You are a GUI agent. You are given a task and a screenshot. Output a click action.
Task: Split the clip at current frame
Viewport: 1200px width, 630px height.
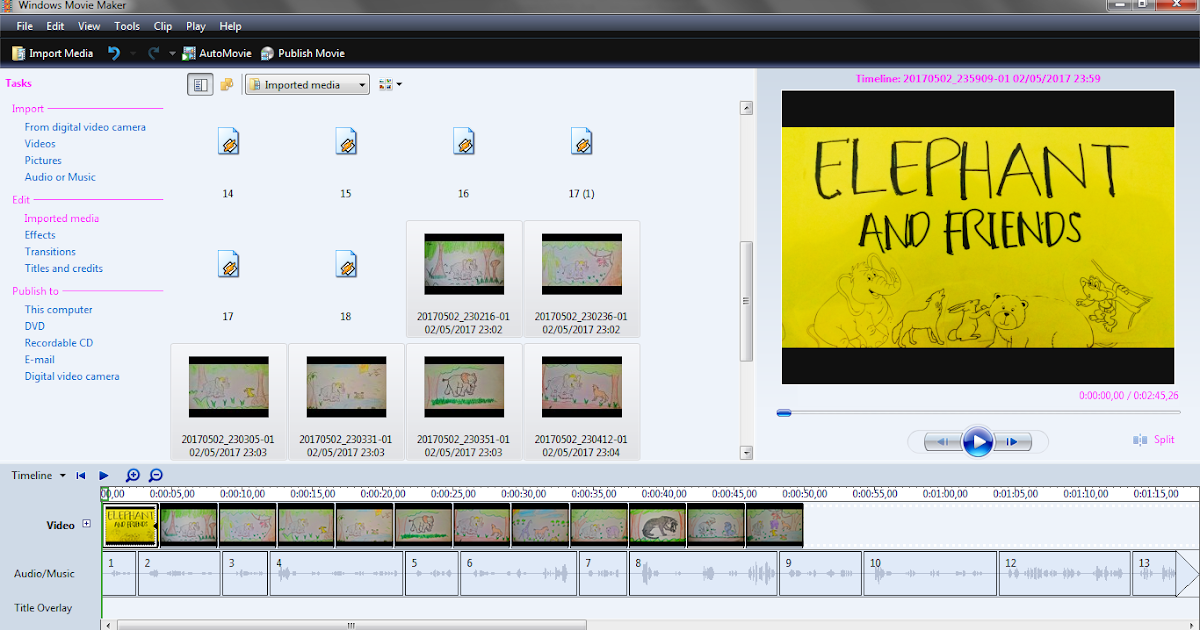(x=1154, y=440)
